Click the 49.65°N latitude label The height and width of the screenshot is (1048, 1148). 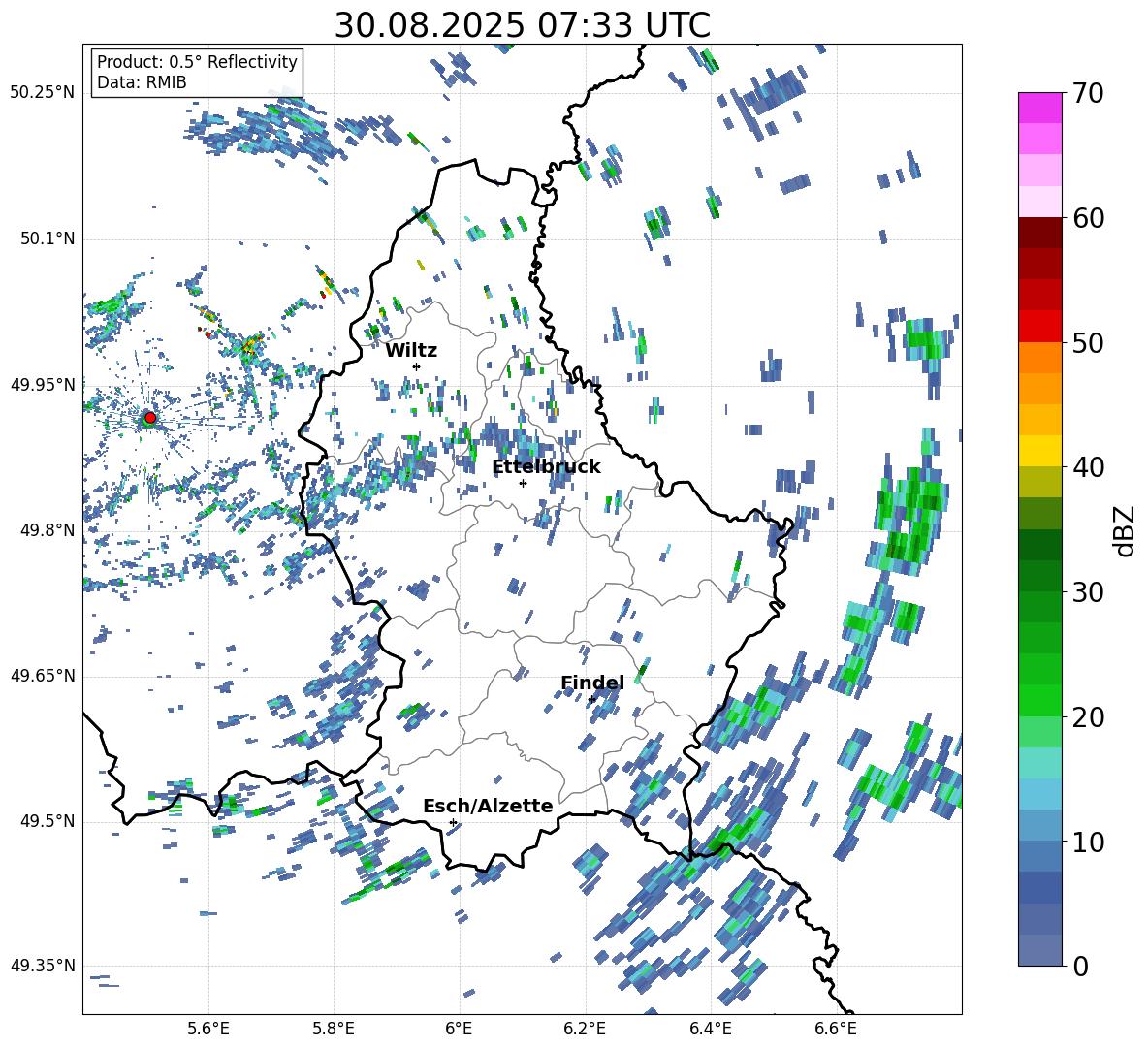43,675
